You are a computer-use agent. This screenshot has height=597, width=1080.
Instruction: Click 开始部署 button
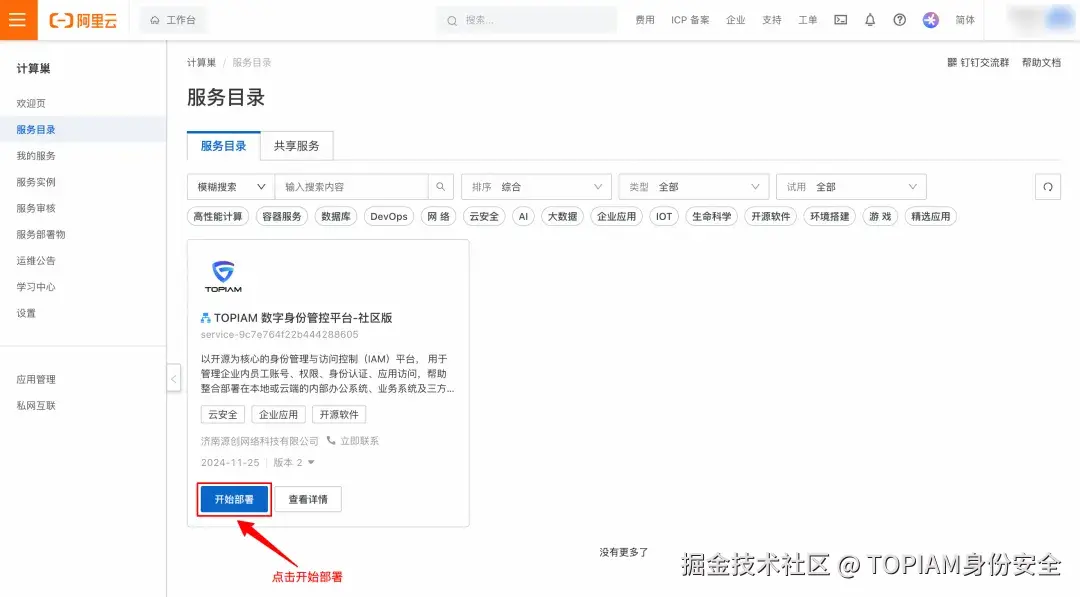pos(234,499)
